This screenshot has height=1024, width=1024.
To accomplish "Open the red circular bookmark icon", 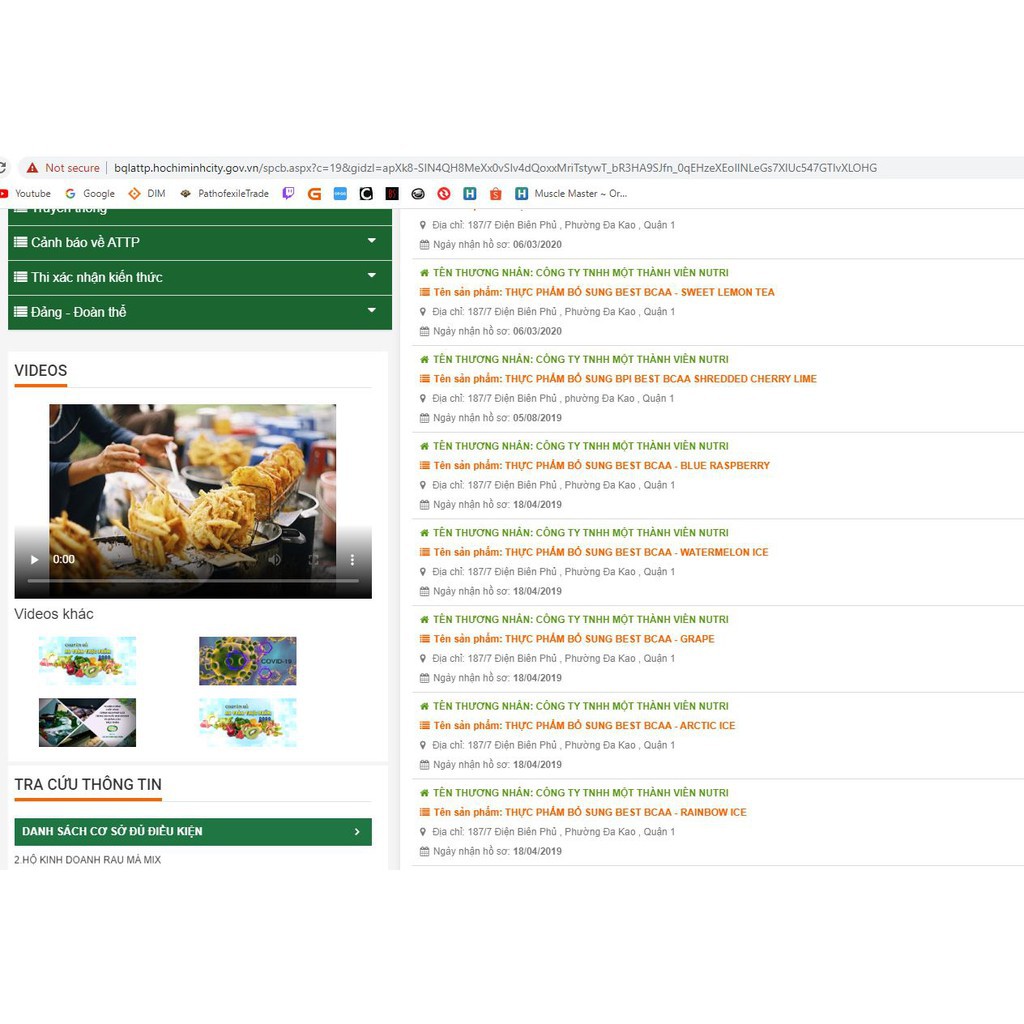I will (444, 193).
